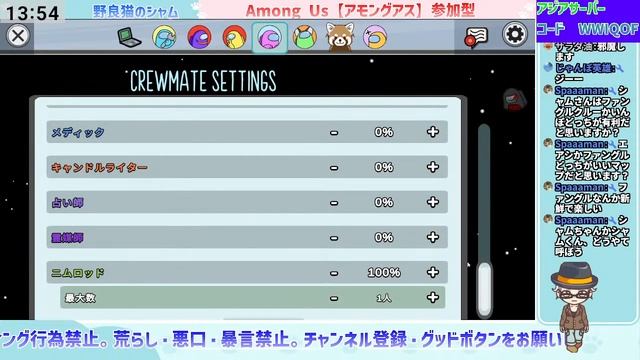
Task: Select the blue crewmate wrench tab
Action: [164, 37]
